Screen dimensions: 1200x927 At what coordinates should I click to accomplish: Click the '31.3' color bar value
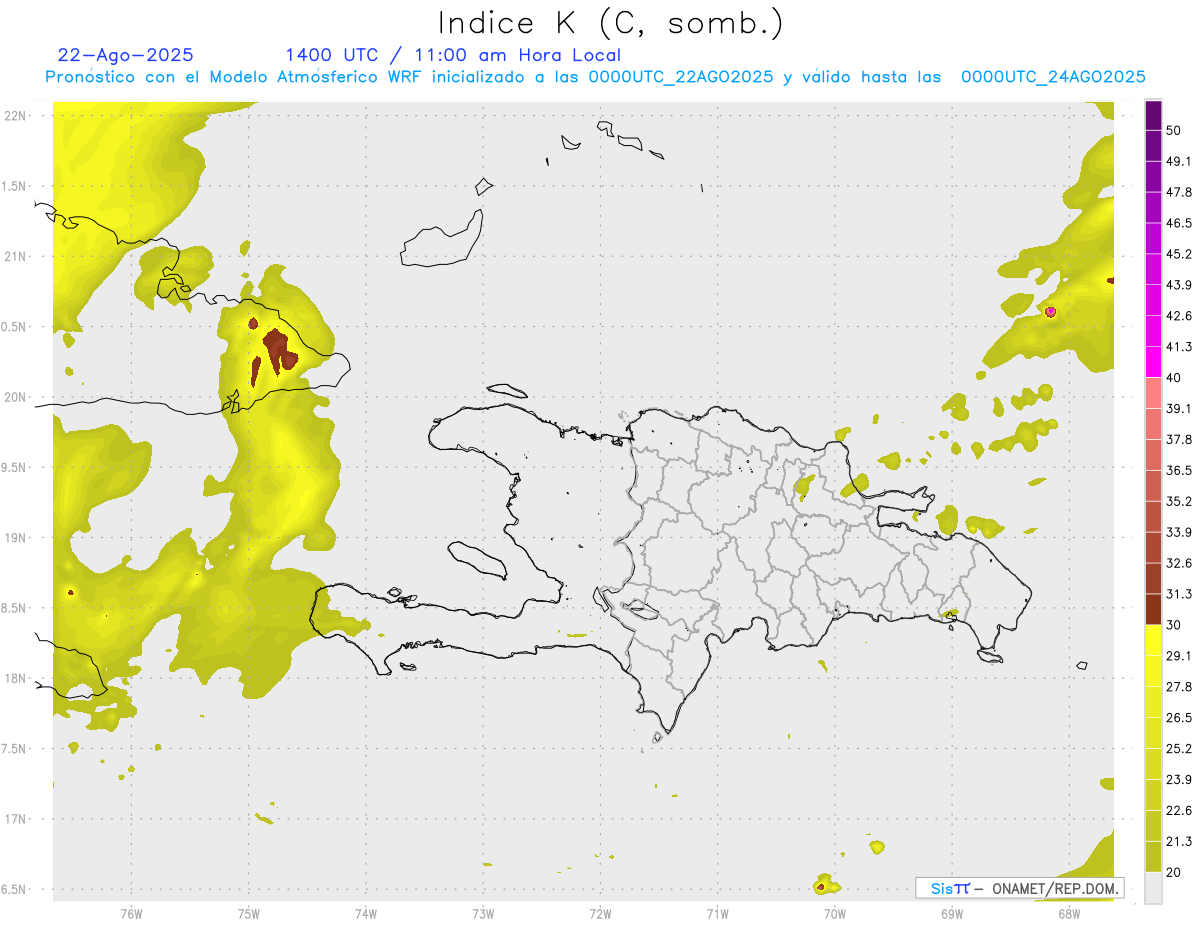click(1180, 594)
